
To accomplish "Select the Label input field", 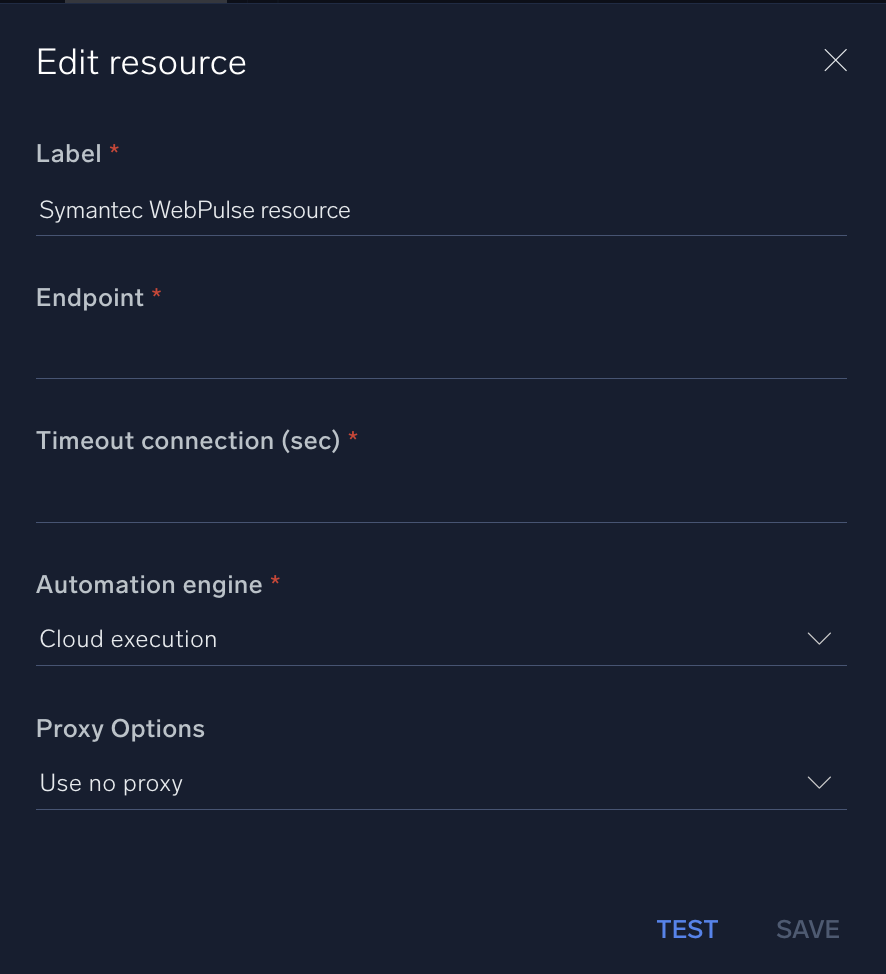I will tap(442, 210).
